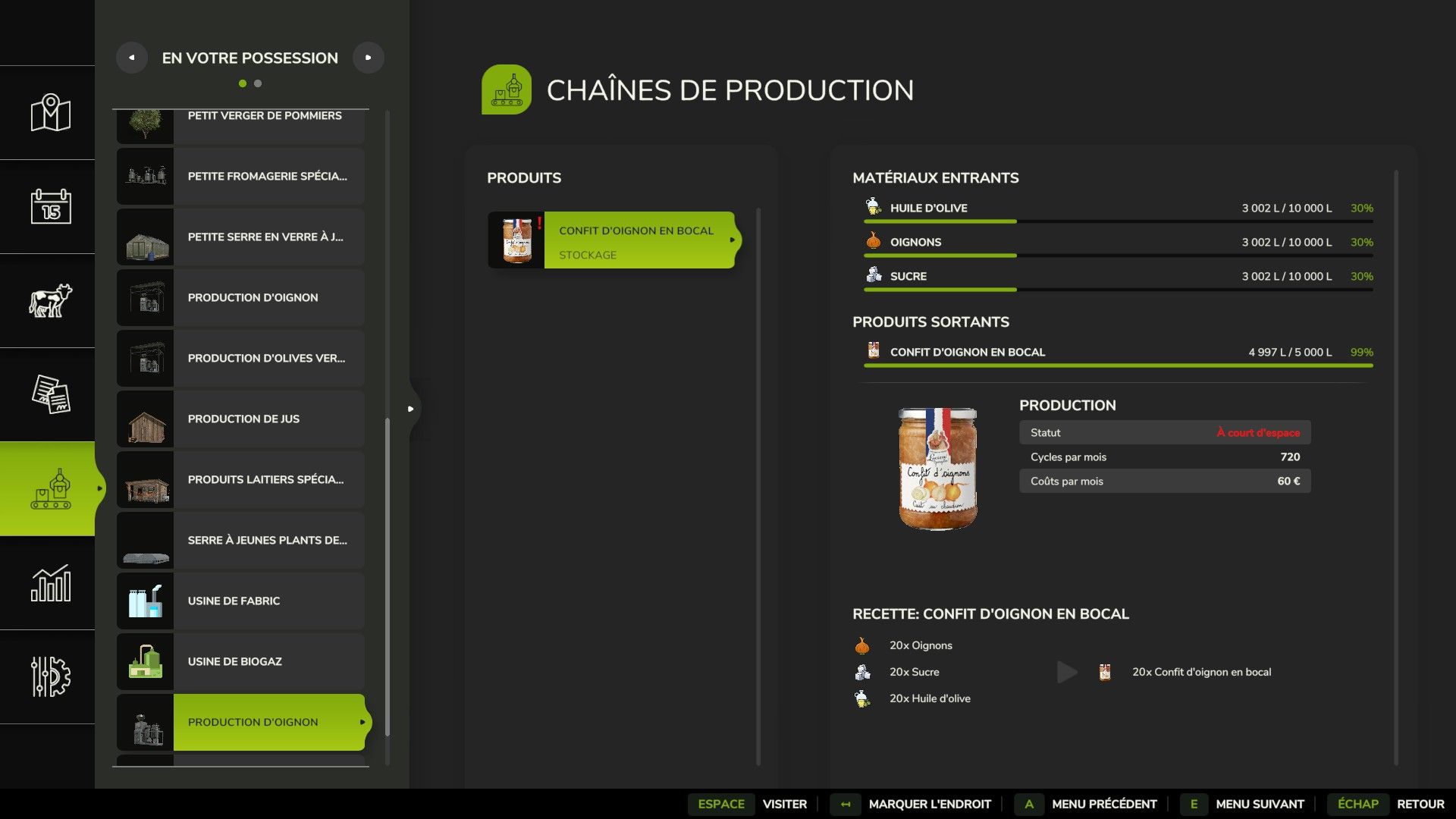Go to previous category with left arrow
1456x819 pixels.
coord(132,58)
